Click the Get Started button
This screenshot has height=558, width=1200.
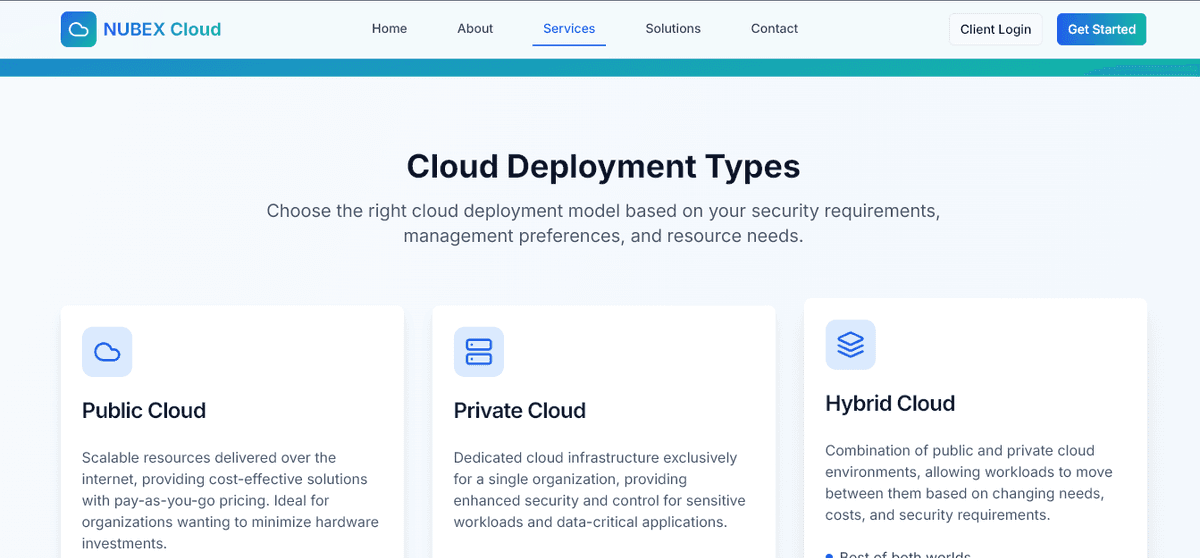(1101, 29)
